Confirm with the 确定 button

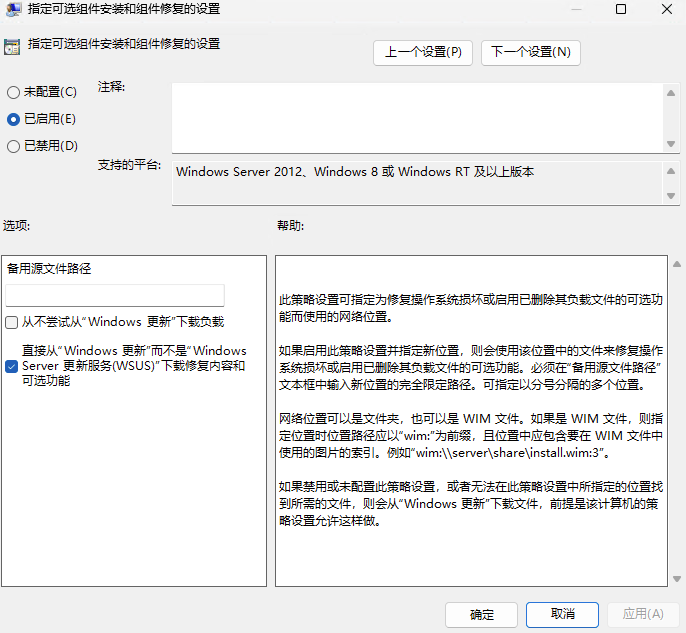tap(481, 615)
